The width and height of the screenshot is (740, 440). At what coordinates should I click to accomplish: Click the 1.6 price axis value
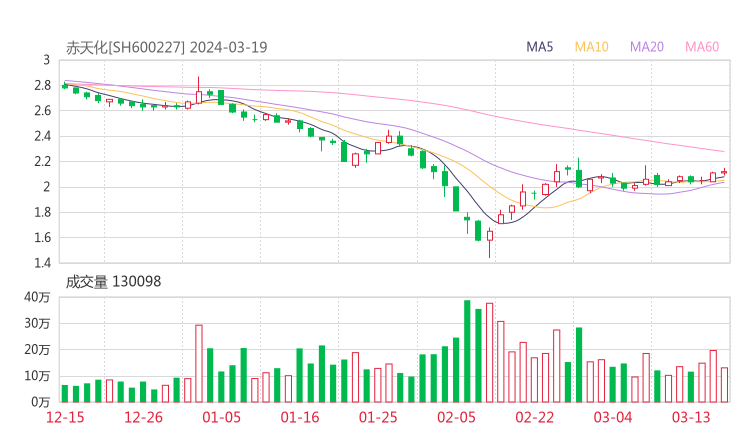point(42,237)
